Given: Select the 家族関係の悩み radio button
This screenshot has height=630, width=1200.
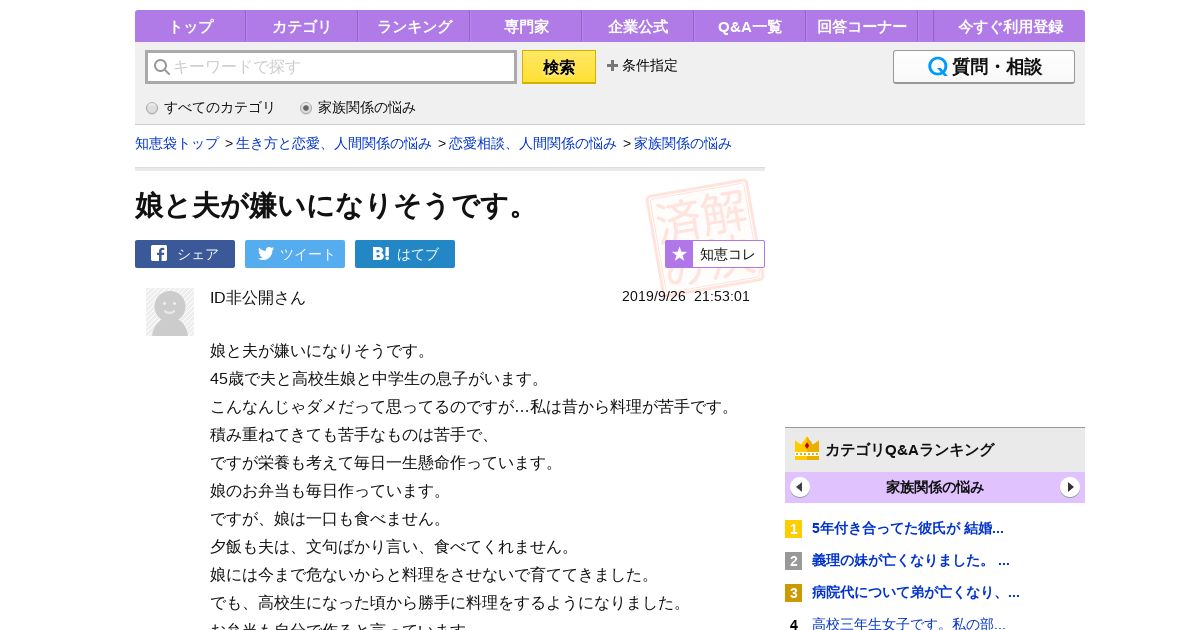Looking at the screenshot, I should tap(306, 108).
